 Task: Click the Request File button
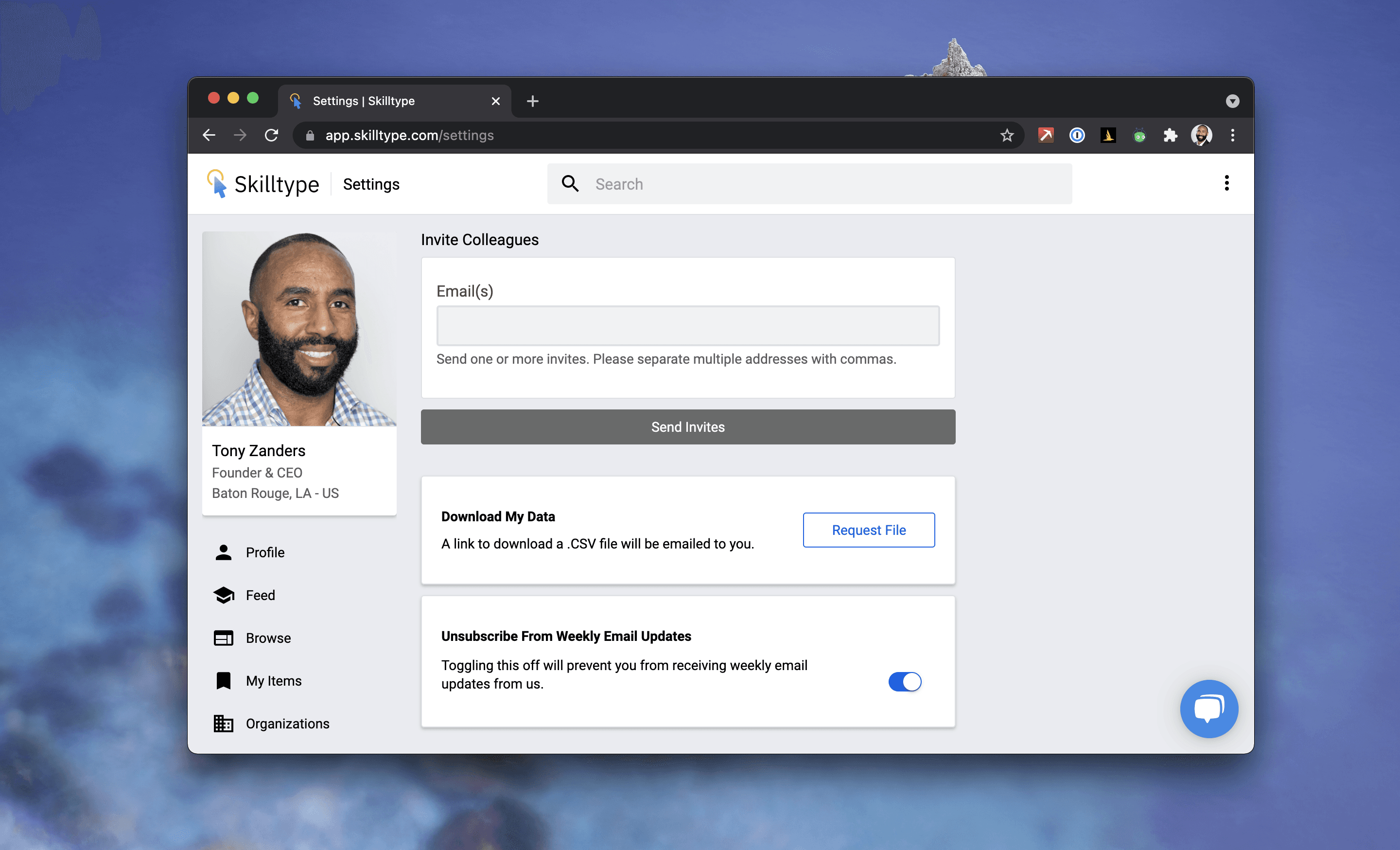(868, 530)
